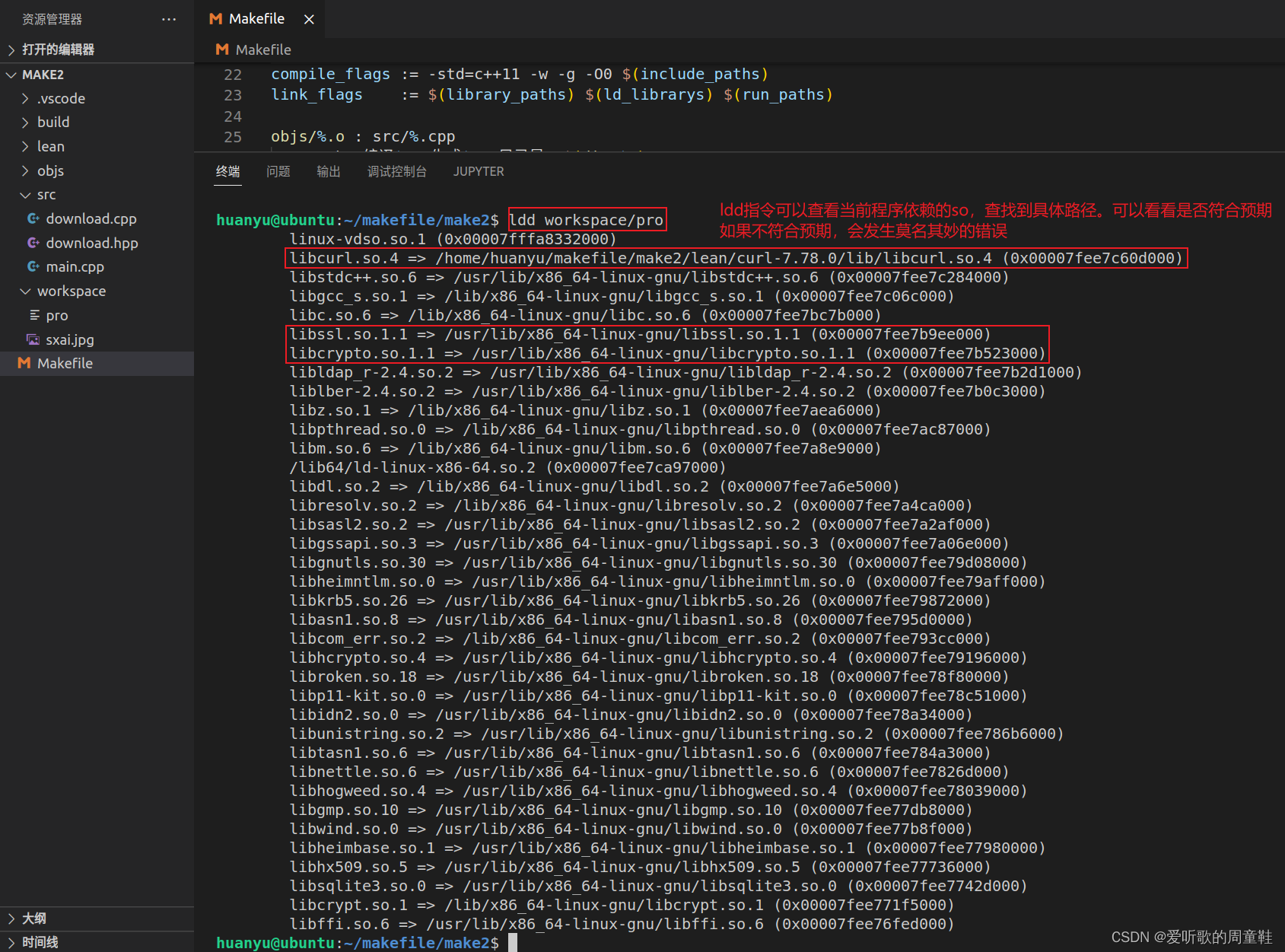Image resolution: width=1285 pixels, height=952 pixels.
Task: Click the sxai.jpg image file icon
Action: pyautogui.click(x=33, y=339)
